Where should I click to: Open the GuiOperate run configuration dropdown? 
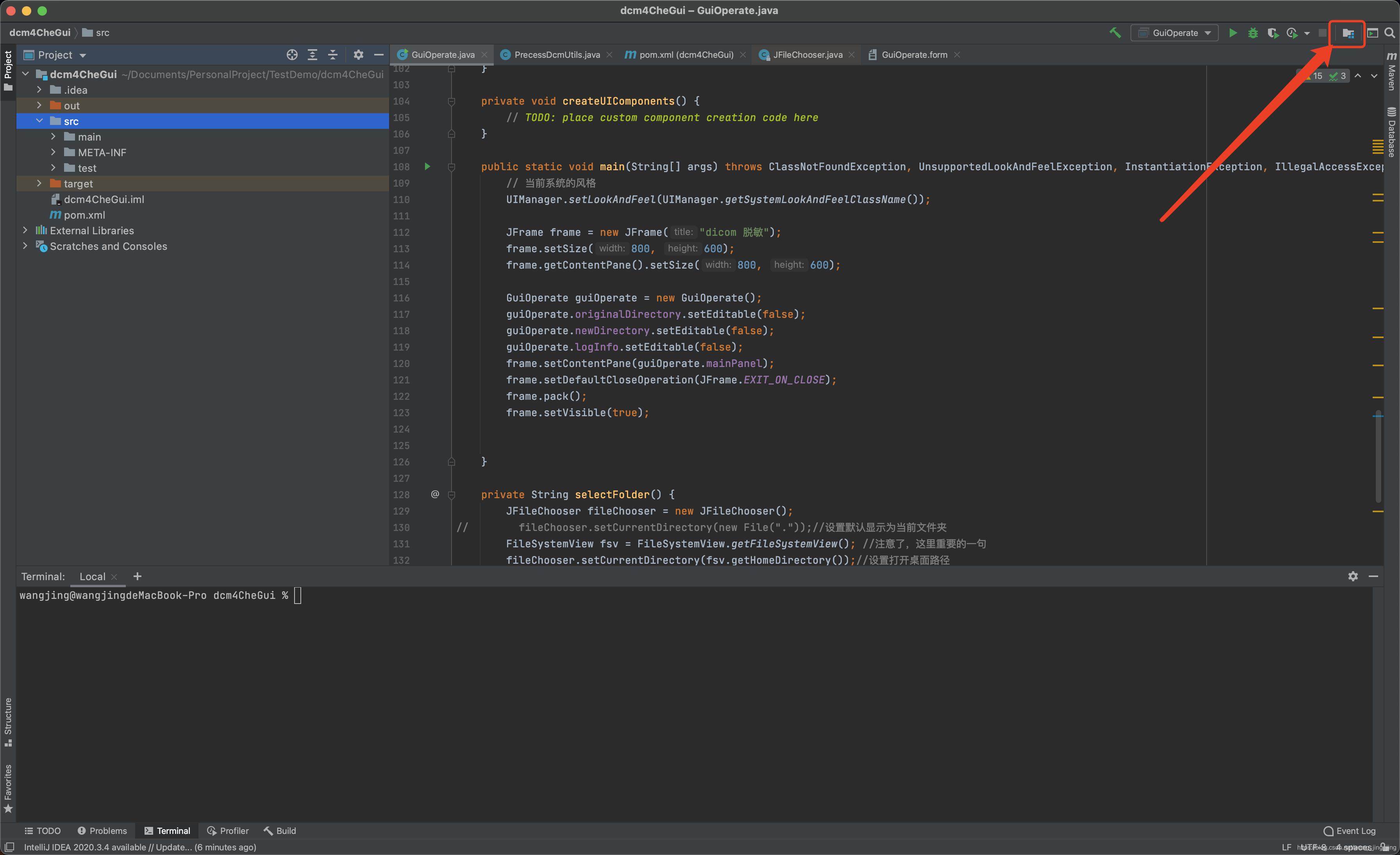coord(1175,33)
